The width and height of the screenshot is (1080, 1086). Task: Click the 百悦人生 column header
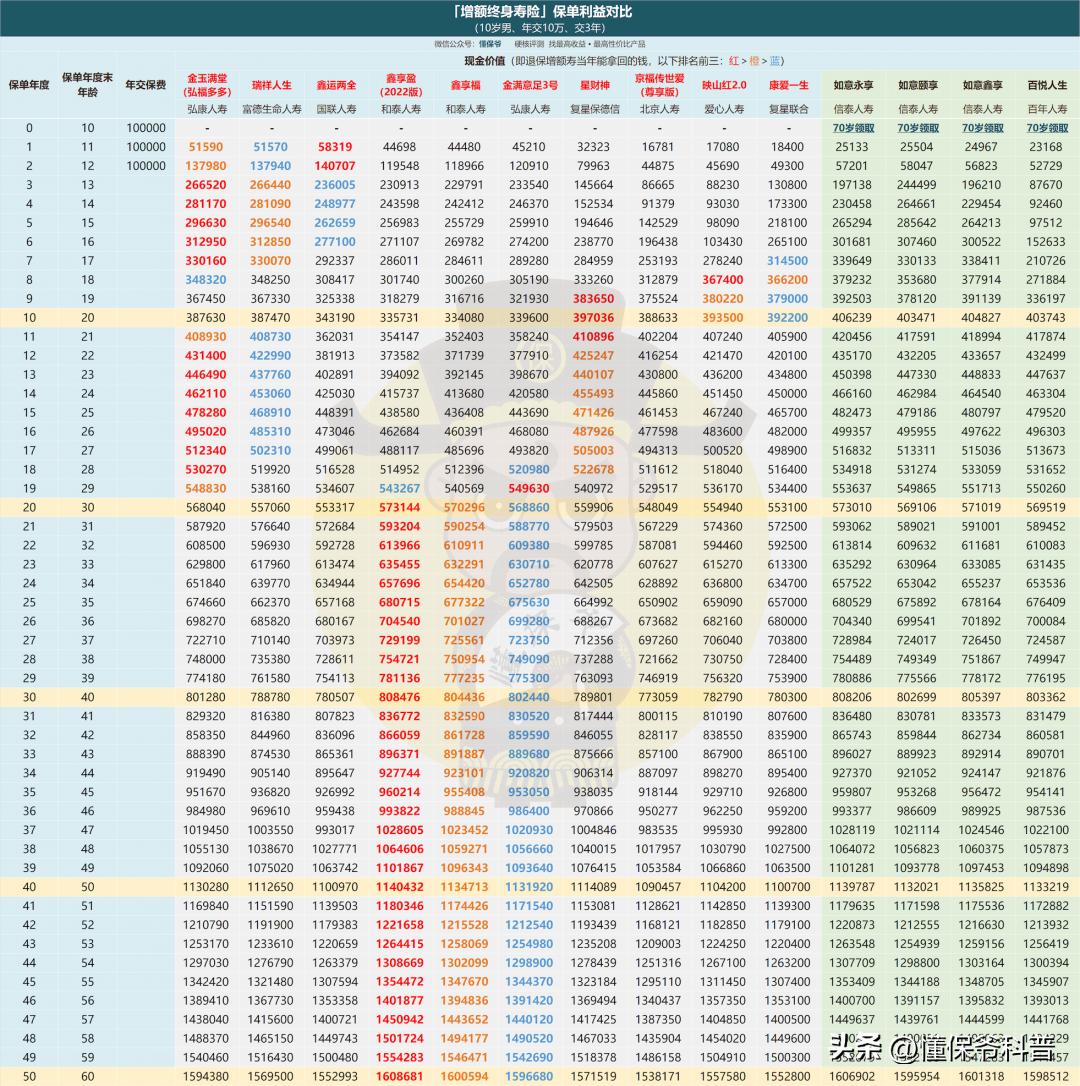point(1047,85)
